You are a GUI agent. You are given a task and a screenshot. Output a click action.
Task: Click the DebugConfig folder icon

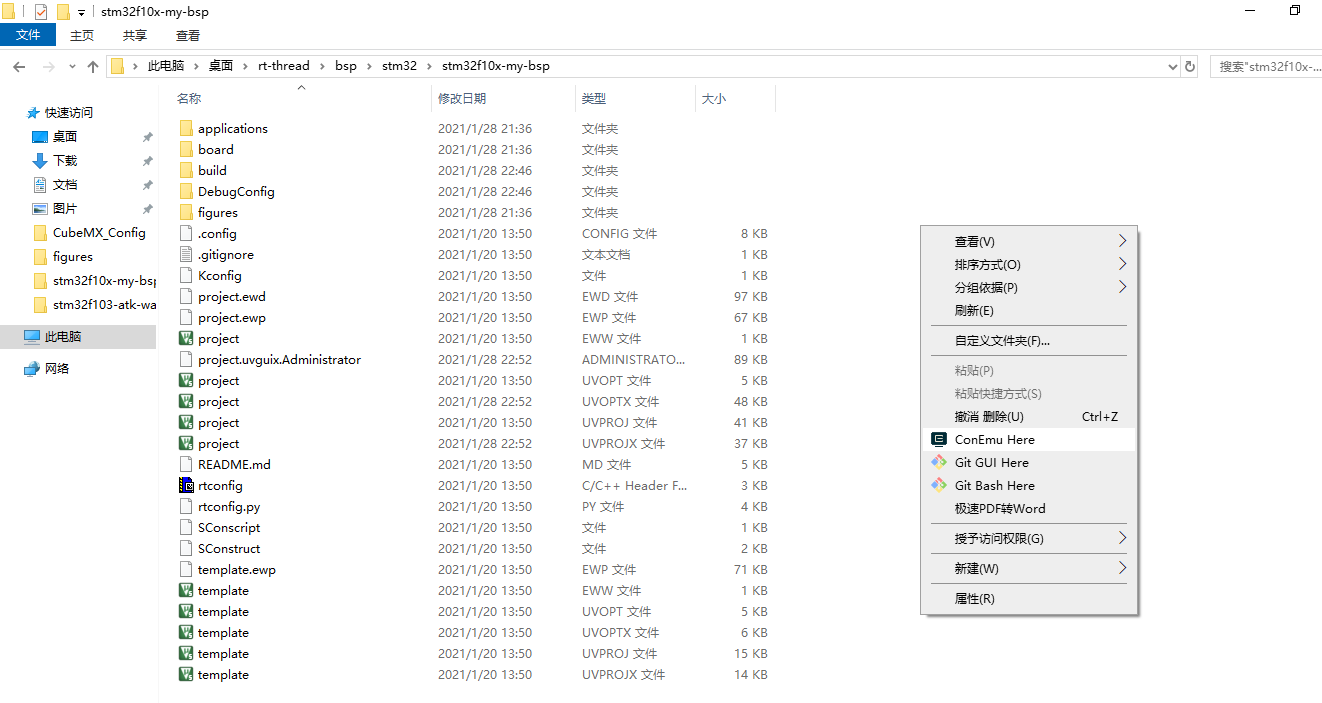click(x=185, y=191)
